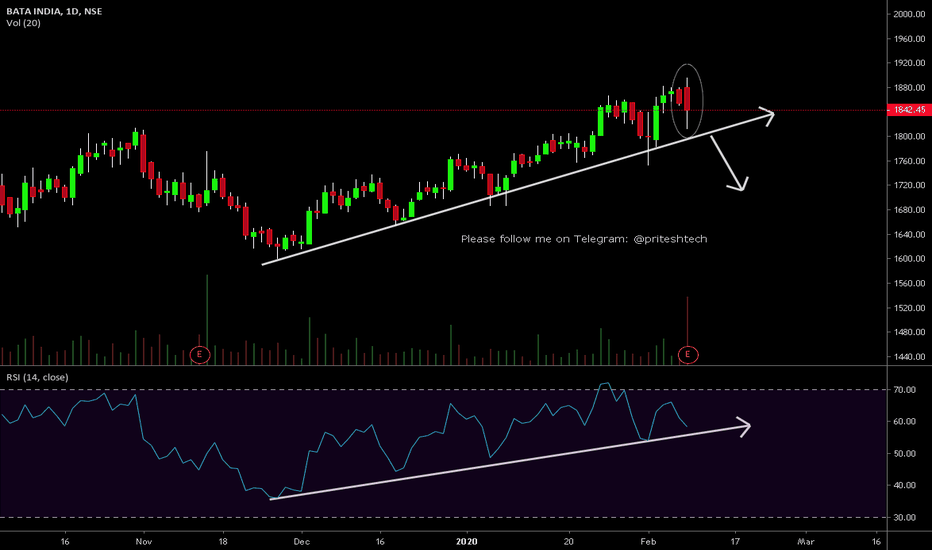
Task: Click the 18 date label on the time axis
Action: click(x=223, y=542)
